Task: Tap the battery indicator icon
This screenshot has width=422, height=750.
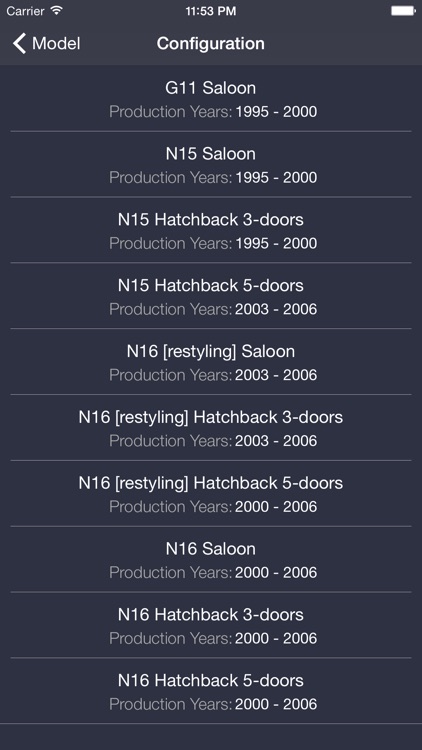Action: (x=403, y=11)
